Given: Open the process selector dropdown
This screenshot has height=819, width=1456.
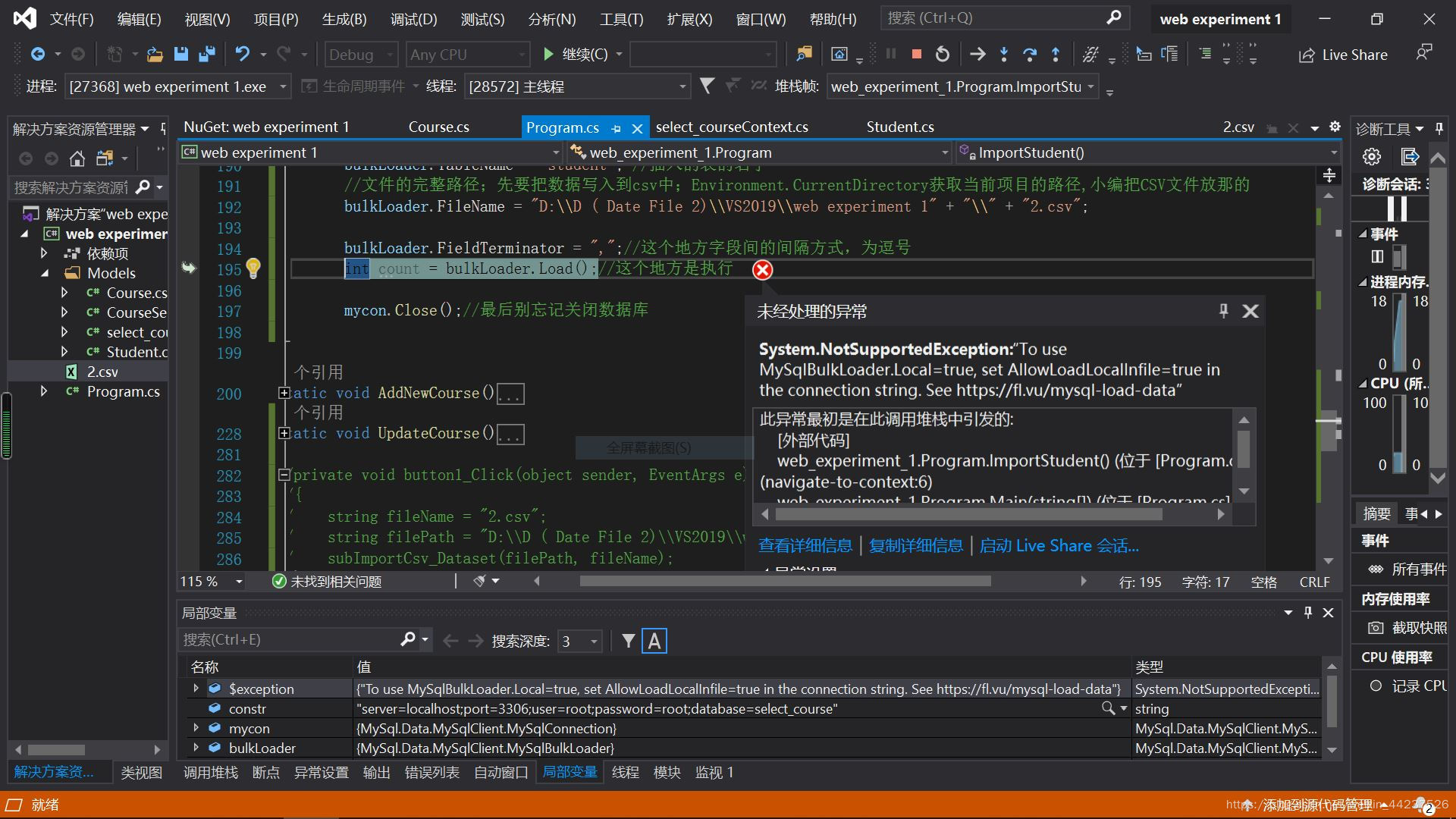Looking at the screenshot, I should point(177,86).
